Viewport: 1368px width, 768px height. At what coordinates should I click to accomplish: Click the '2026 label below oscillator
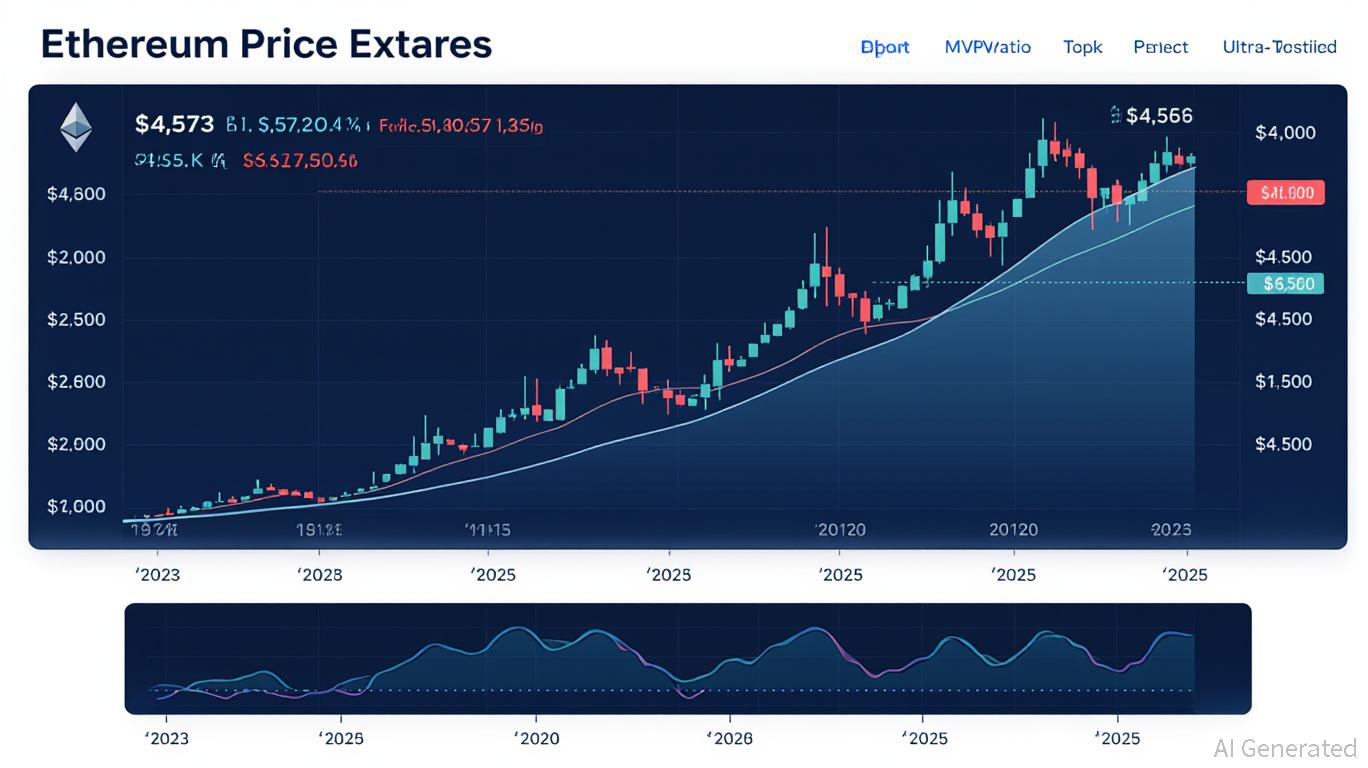click(x=729, y=739)
